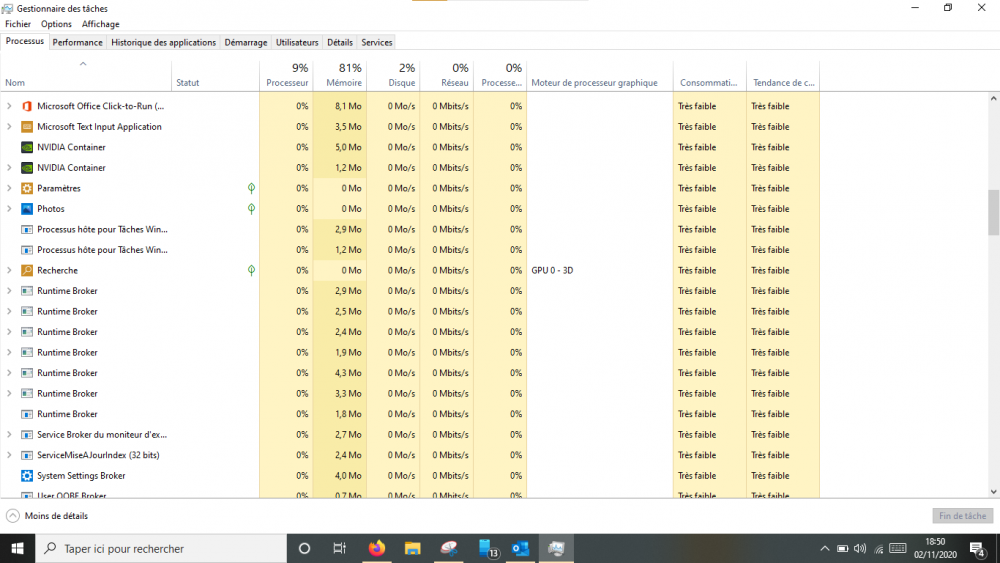Collapse view with Moins de détails
The width and height of the screenshot is (1000, 563).
tap(47, 516)
